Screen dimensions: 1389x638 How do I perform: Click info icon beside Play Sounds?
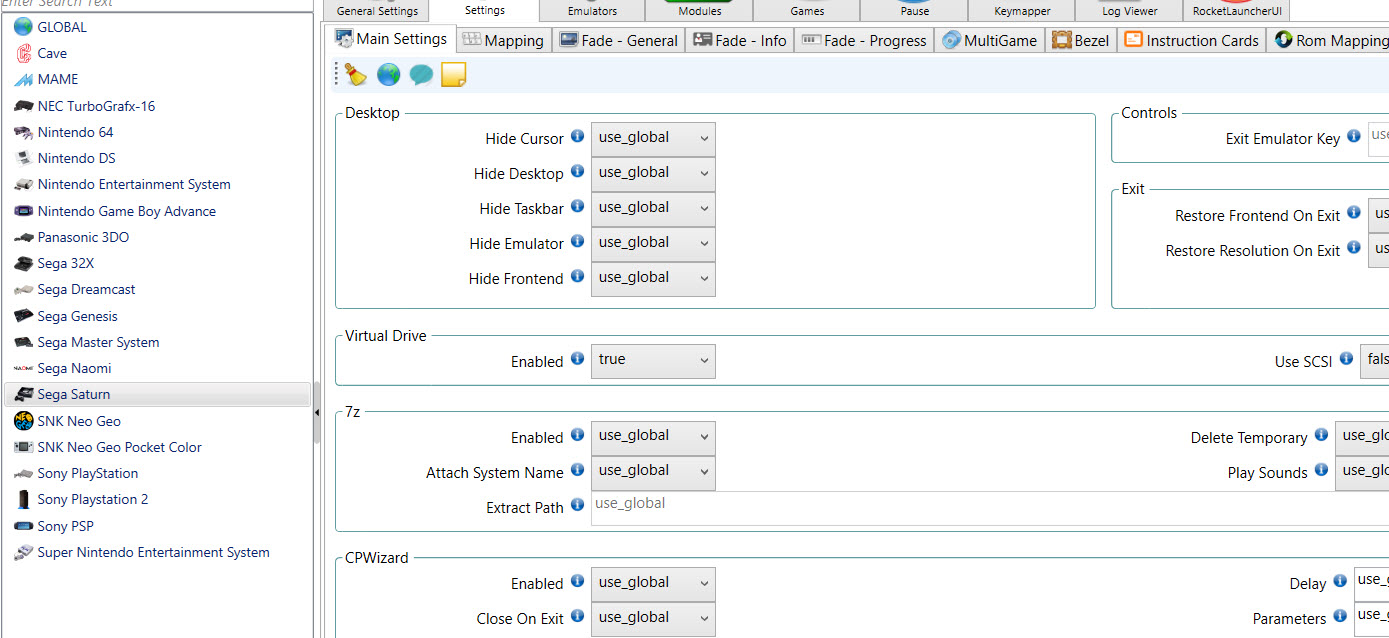(1321, 470)
